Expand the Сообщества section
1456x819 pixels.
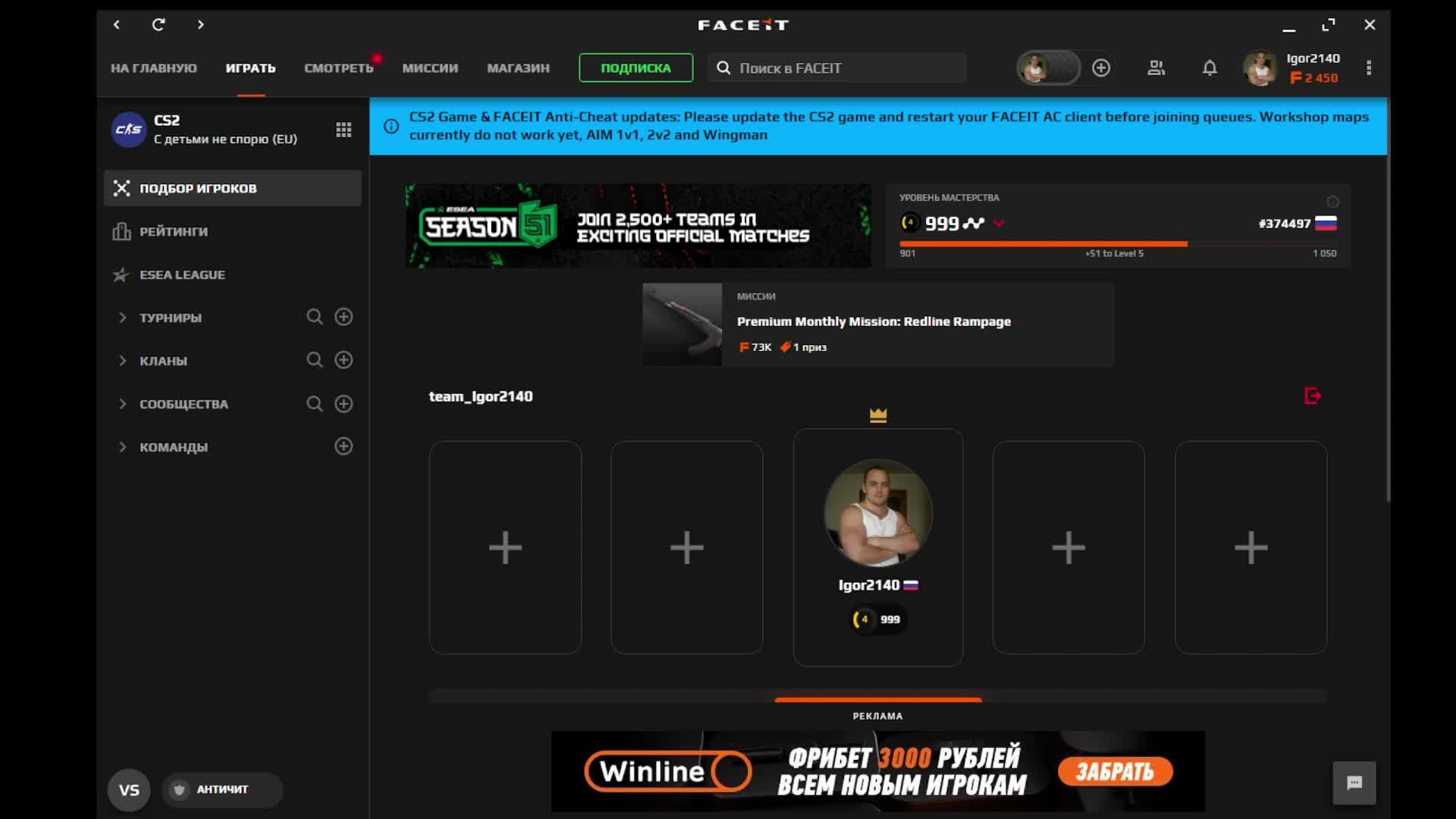coord(123,404)
